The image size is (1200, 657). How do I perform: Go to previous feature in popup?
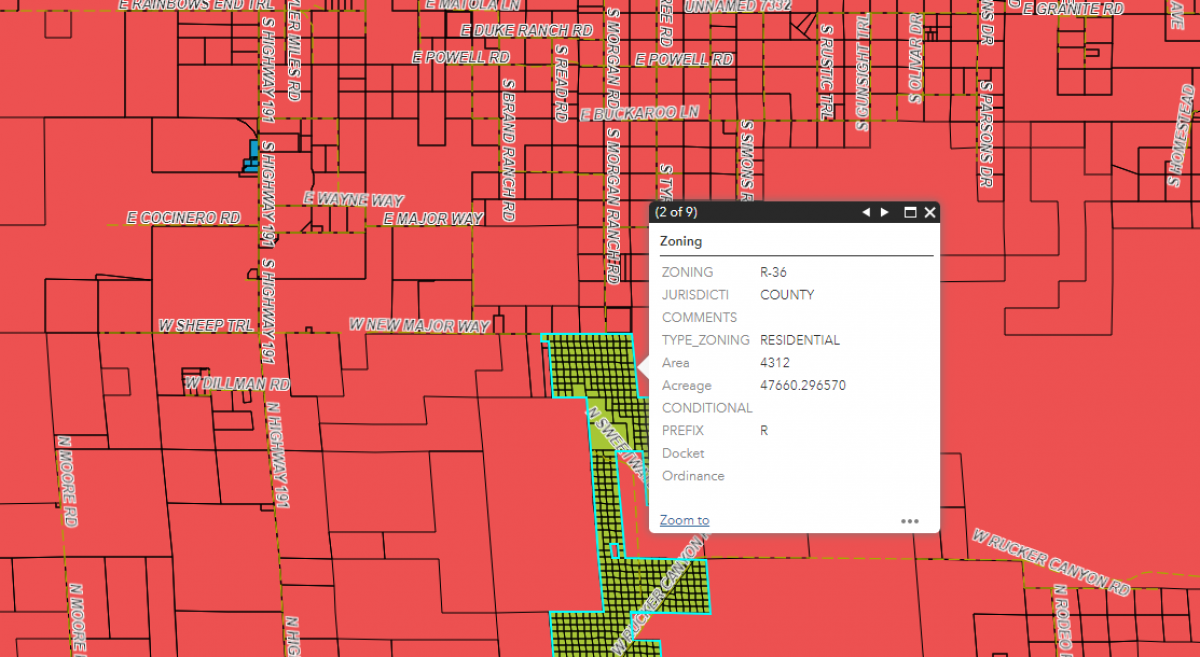867,212
